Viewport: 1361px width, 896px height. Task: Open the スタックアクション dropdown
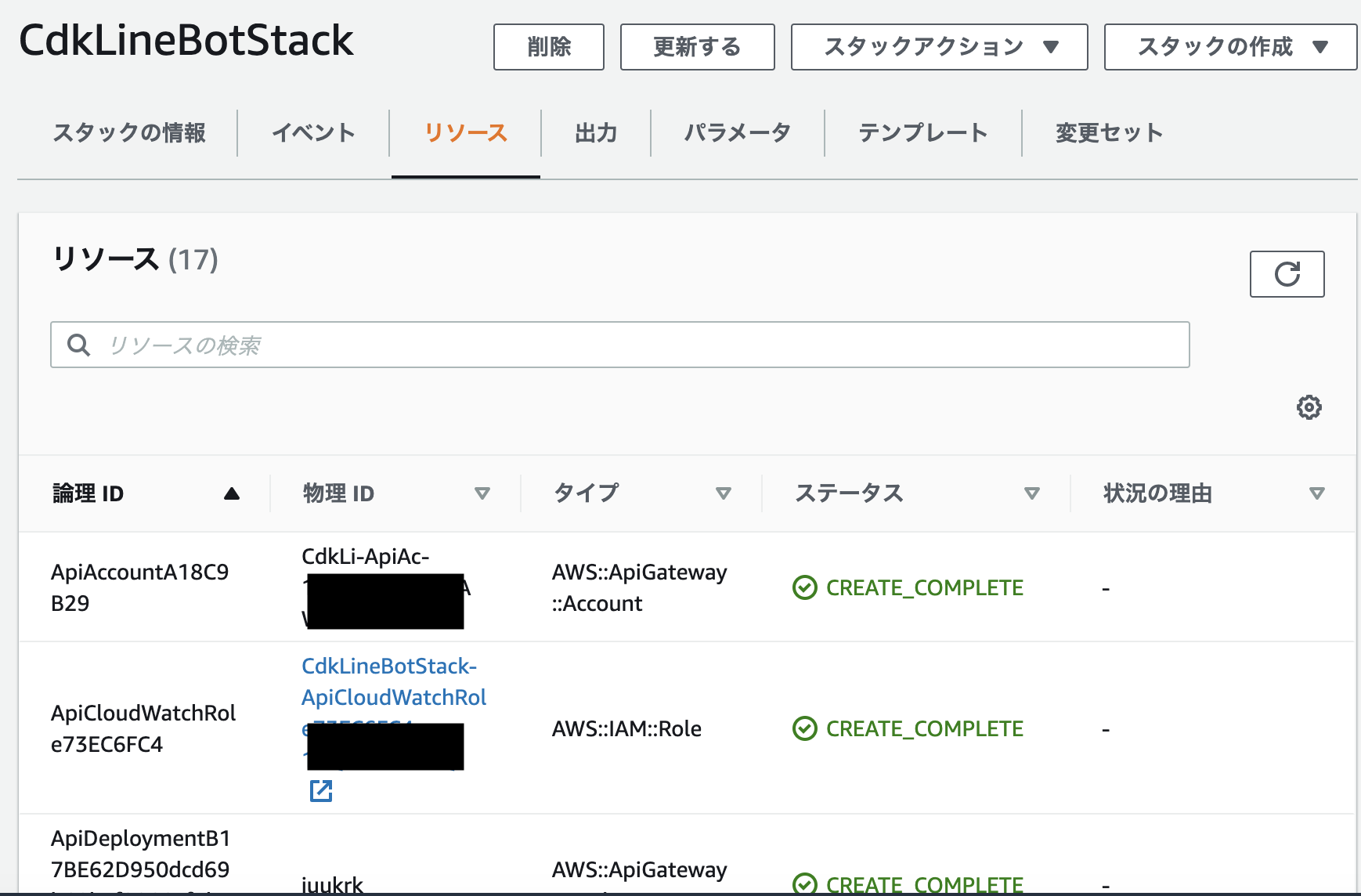(x=938, y=47)
